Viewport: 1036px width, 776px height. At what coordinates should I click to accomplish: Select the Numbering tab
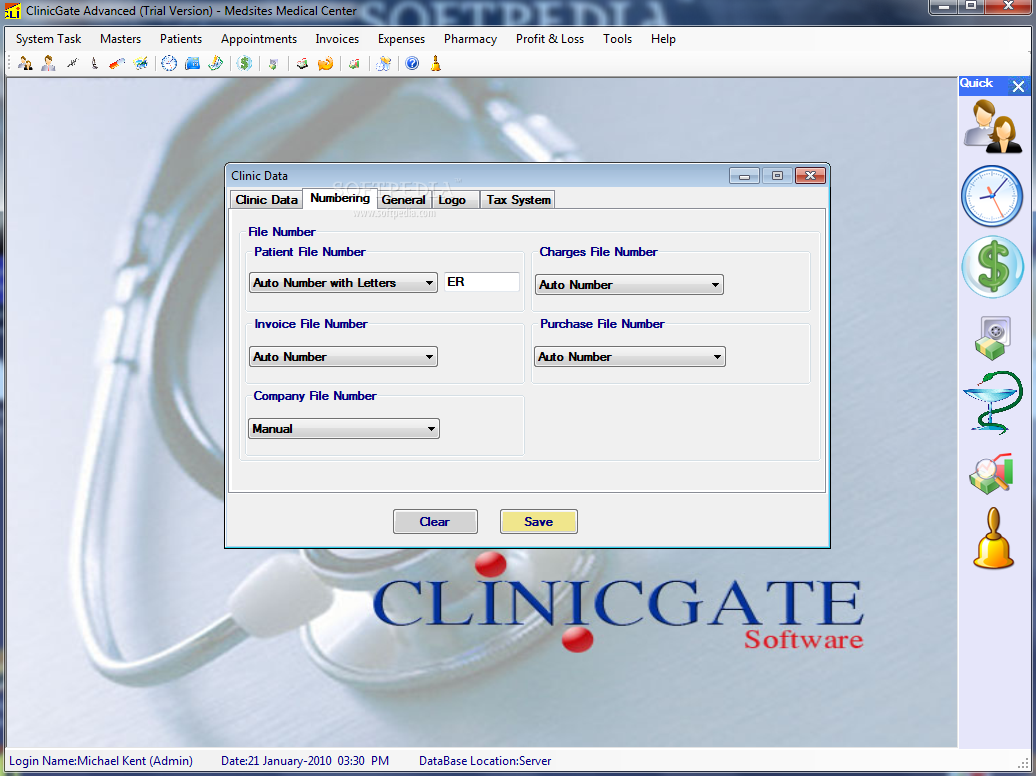(x=340, y=198)
